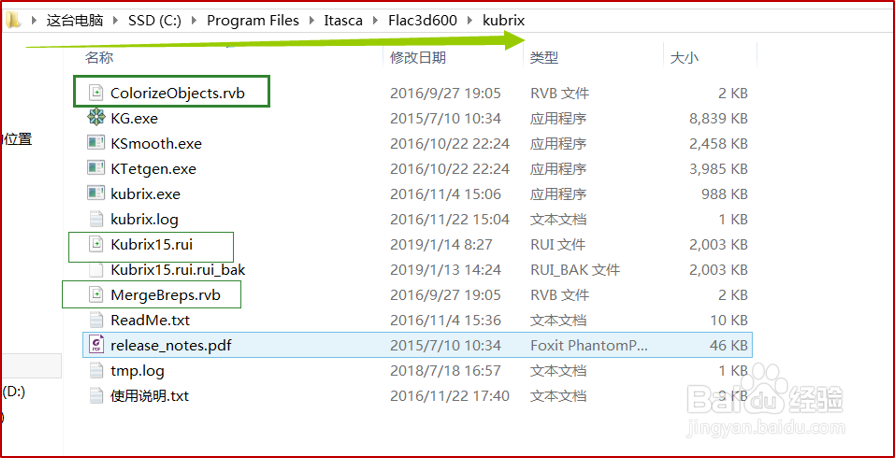The image size is (895, 458).
Task: Click the Kubrix15.rui file icon
Action: pyautogui.click(x=96, y=244)
